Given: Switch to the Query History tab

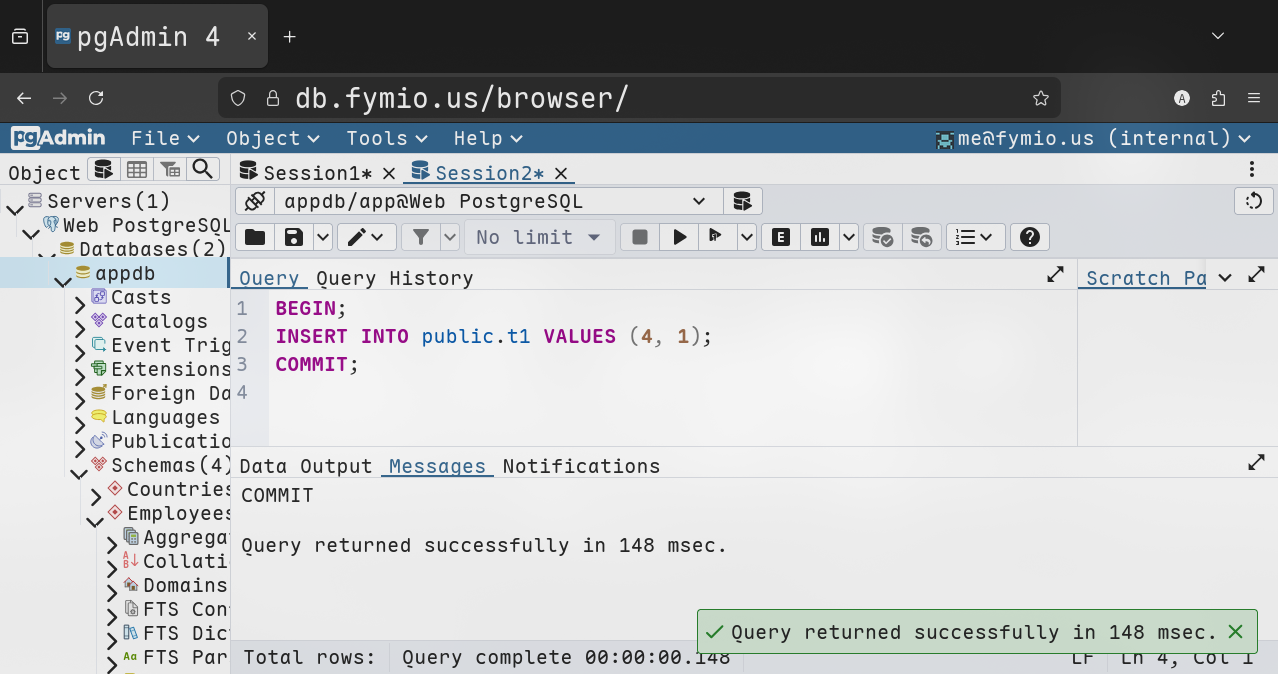Looking at the screenshot, I should pos(394,278).
